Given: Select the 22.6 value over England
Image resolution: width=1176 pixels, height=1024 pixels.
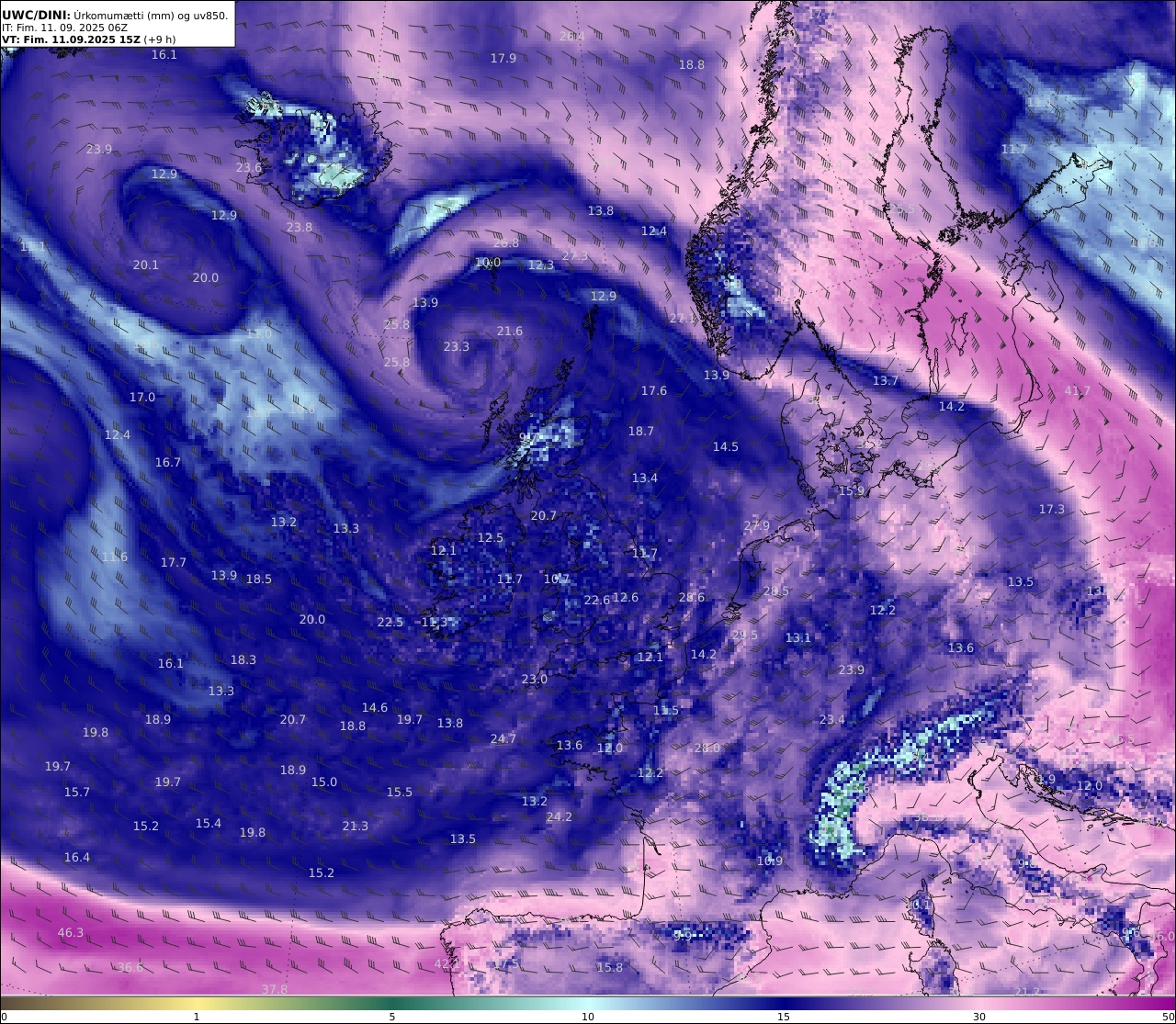Looking at the screenshot, I should (x=596, y=600).
